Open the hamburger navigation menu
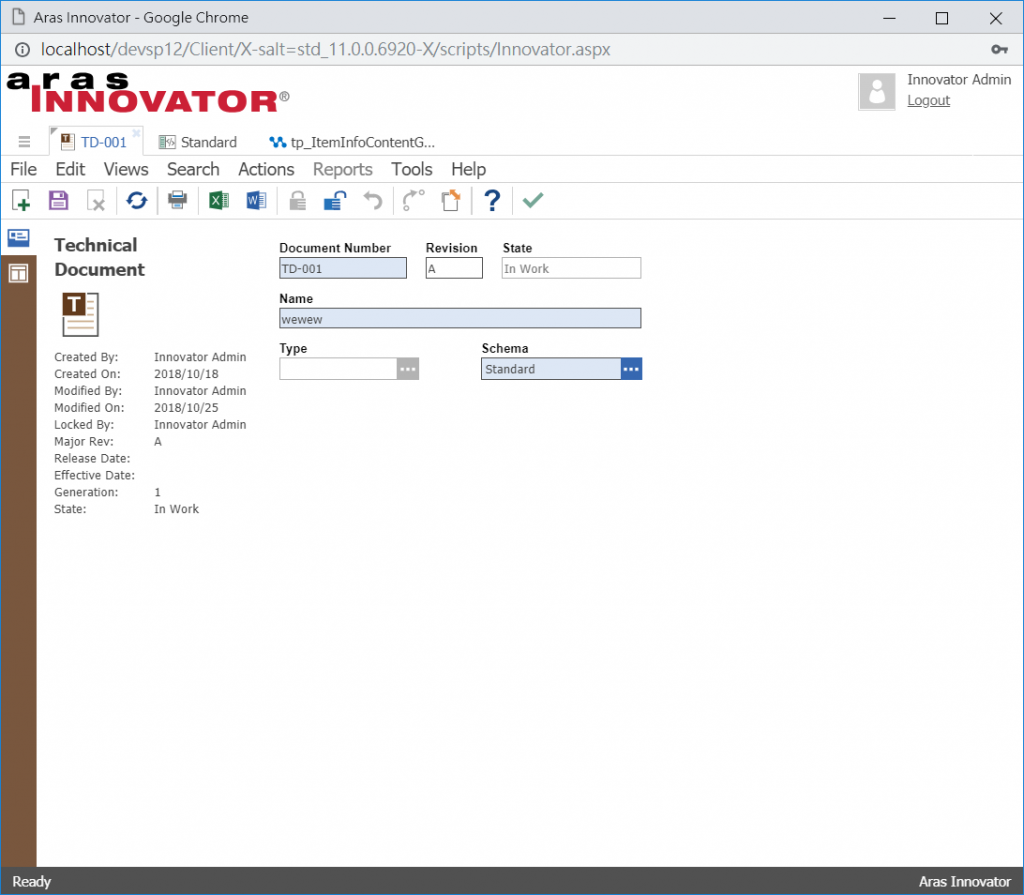 [24, 142]
